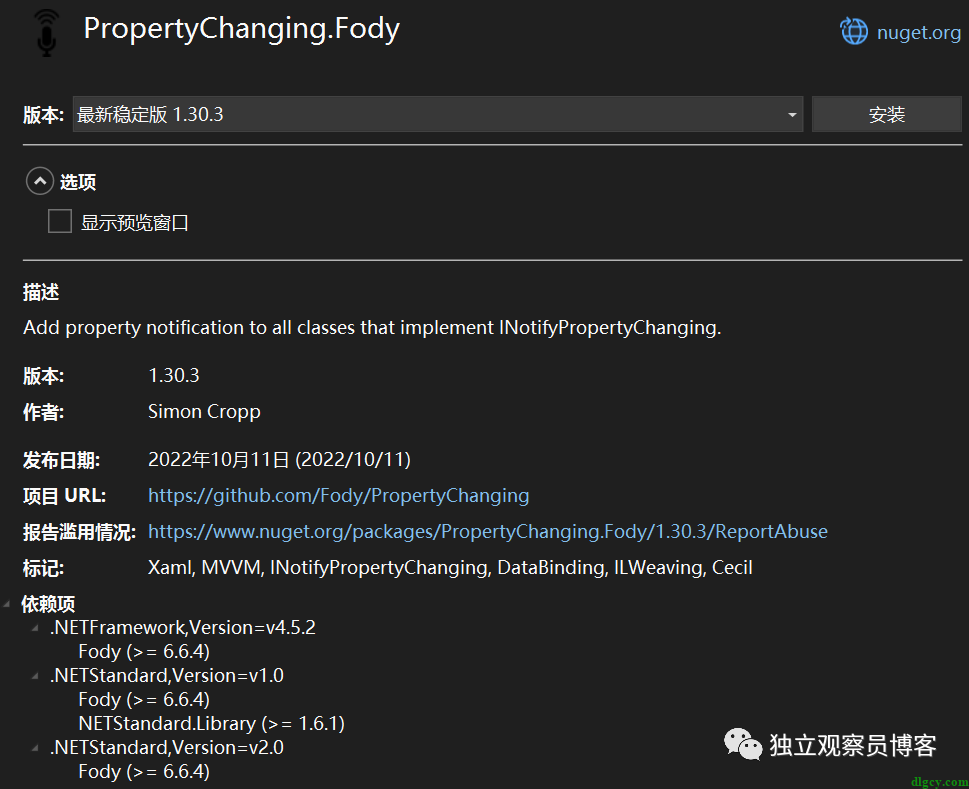Select Fody dependency under .NETFramework v4.5.2

pyautogui.click(x=144, y=652)
